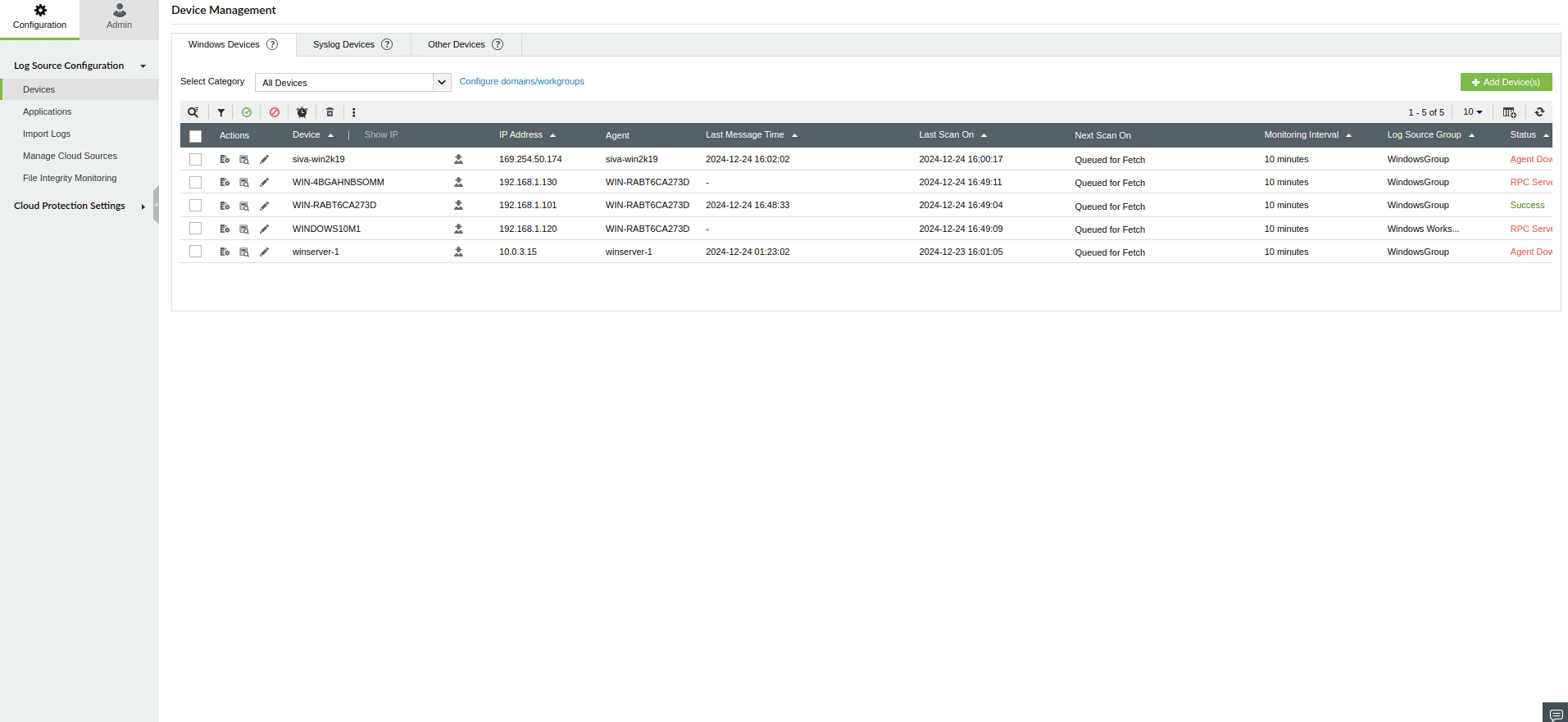Open Import Logs in the sidebar
This screenshot has width=1568, height=722.
47,134
